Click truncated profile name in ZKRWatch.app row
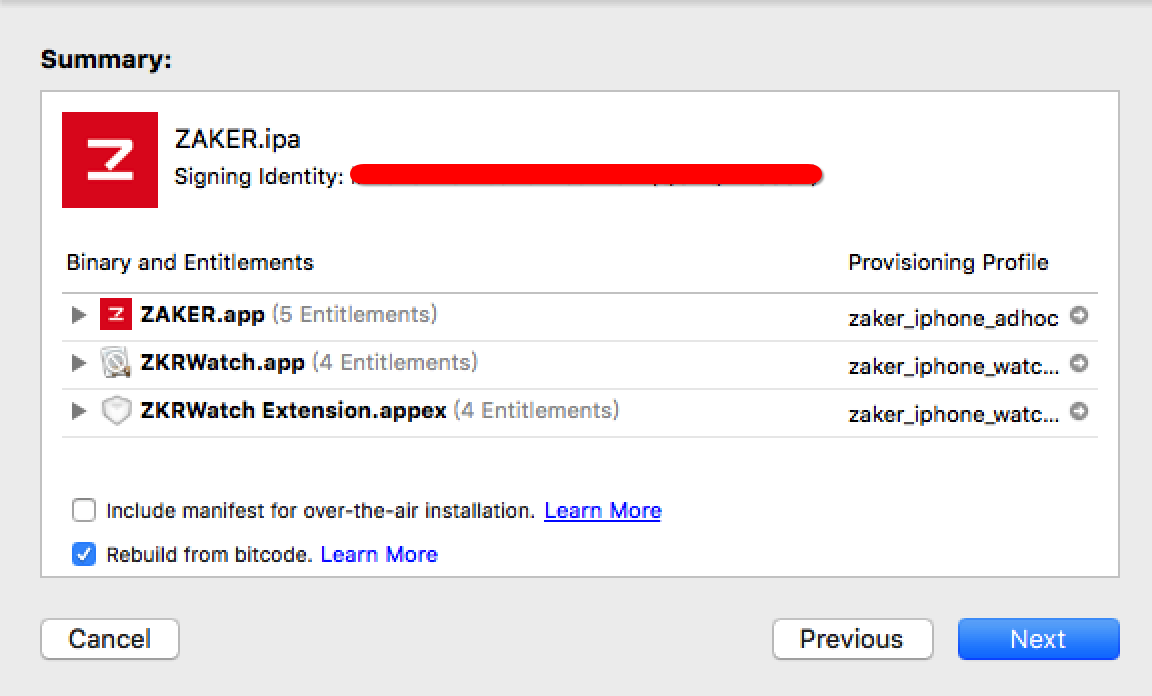The image size is (1152, 696). tap(954, 366)
